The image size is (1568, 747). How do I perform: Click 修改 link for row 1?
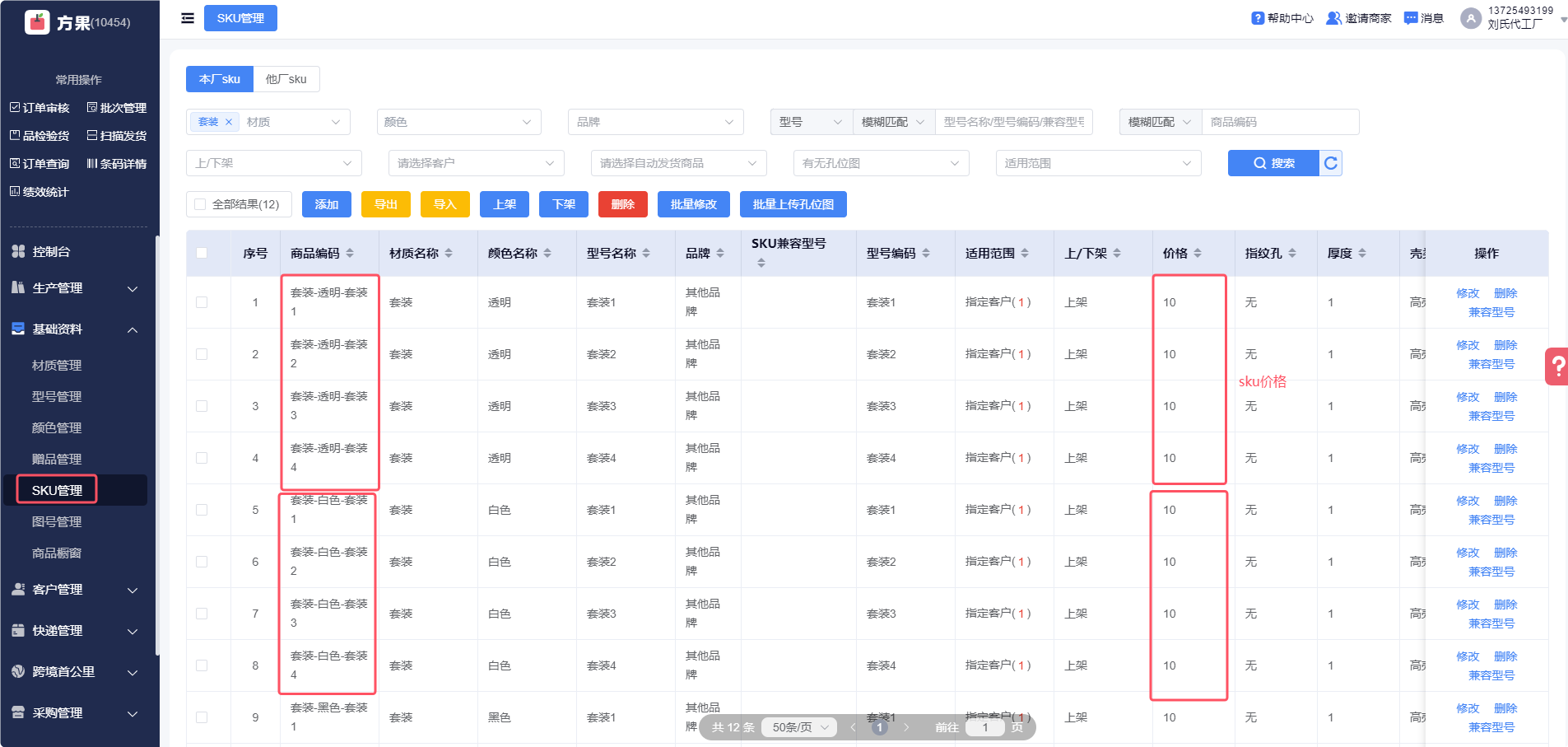[x=1467, y=293]
